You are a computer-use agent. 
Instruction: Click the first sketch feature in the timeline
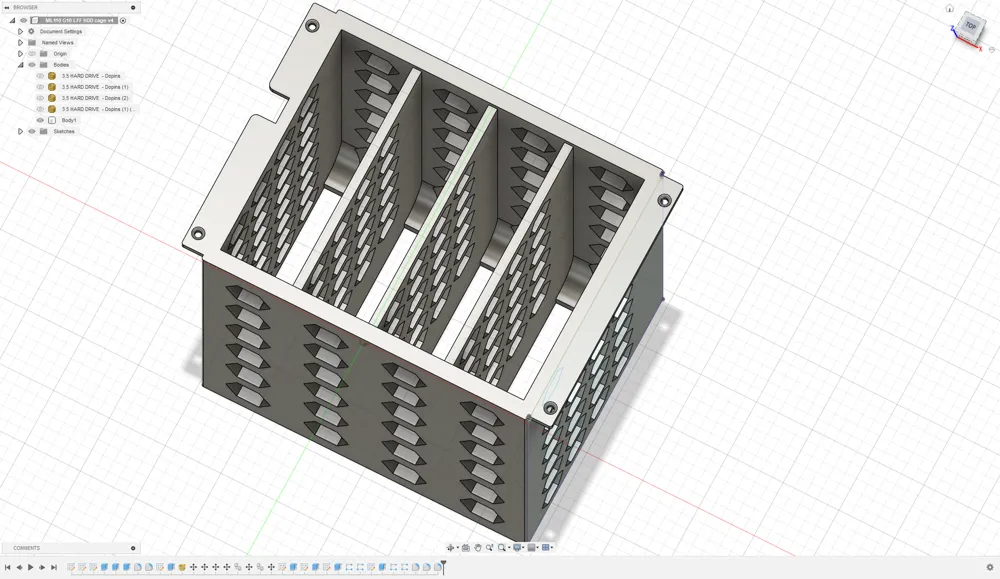coord(71,567)
